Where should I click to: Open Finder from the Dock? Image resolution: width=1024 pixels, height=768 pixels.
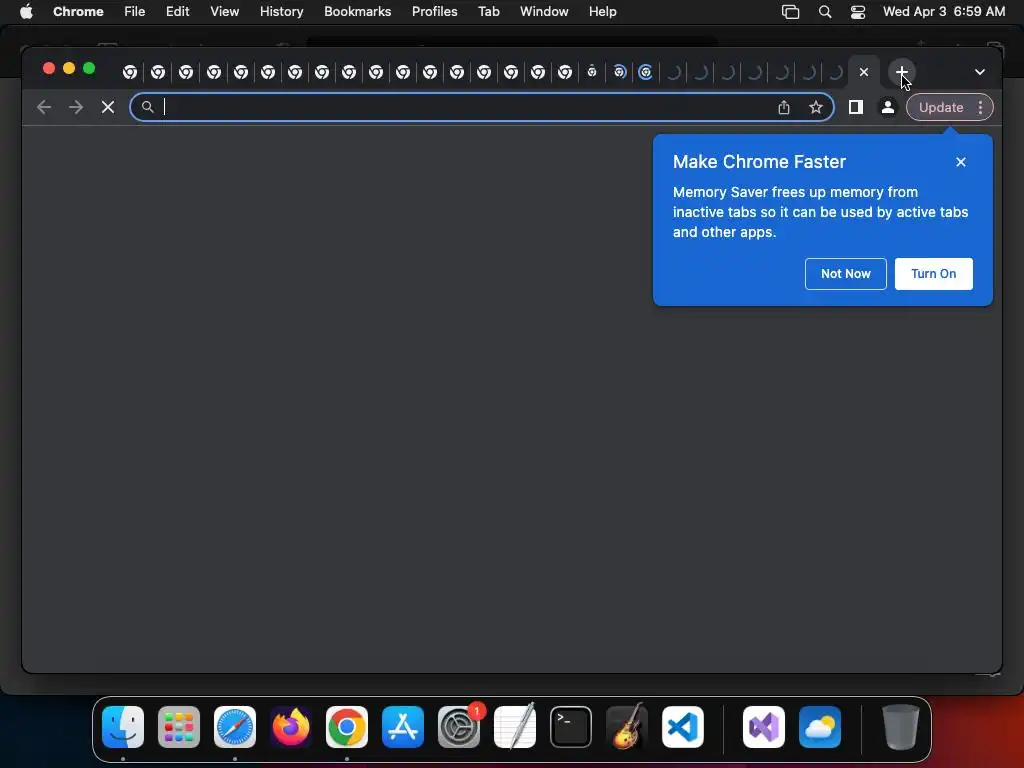(x=123, y=727)
